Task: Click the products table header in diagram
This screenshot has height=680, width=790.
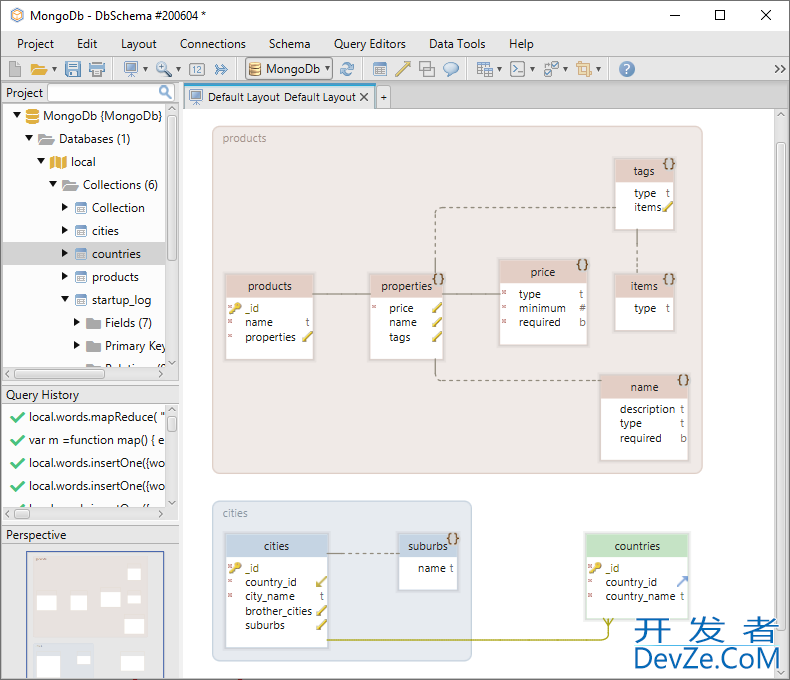Action: (270, 286)
